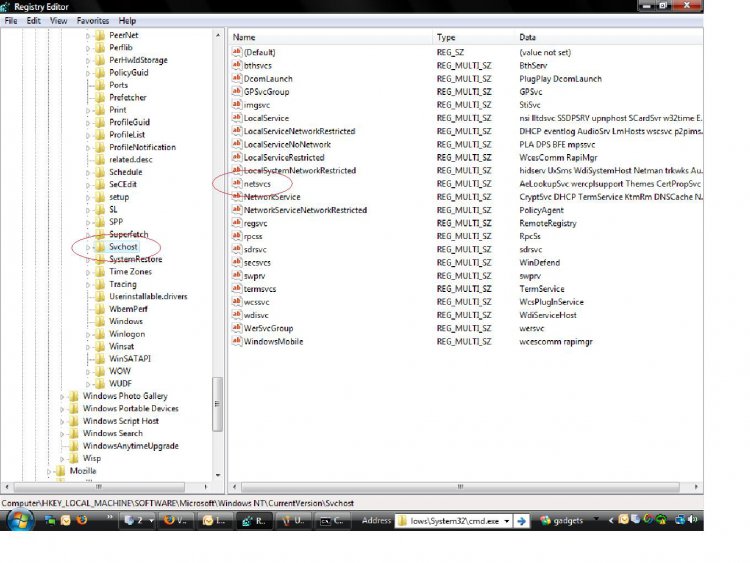Click the rpcss value icon
This screenshot has height=563, width=750.
237,236
